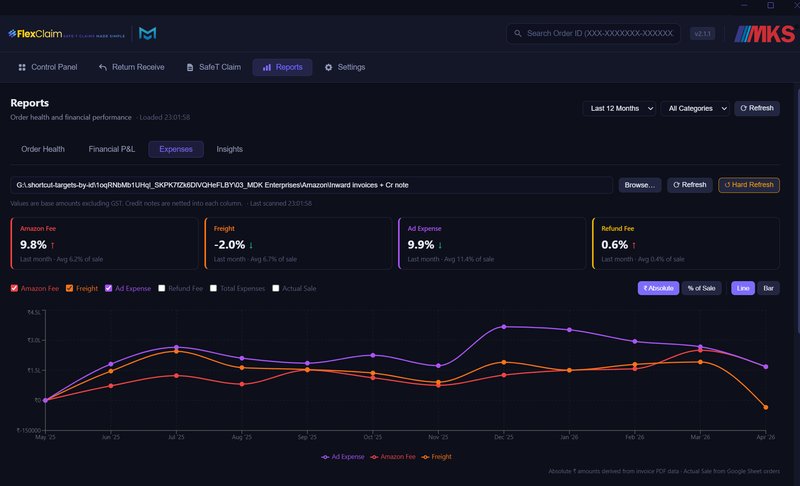800x486 pixels.
Task: Uncheck the Freight checkbox
Action: 69,288
